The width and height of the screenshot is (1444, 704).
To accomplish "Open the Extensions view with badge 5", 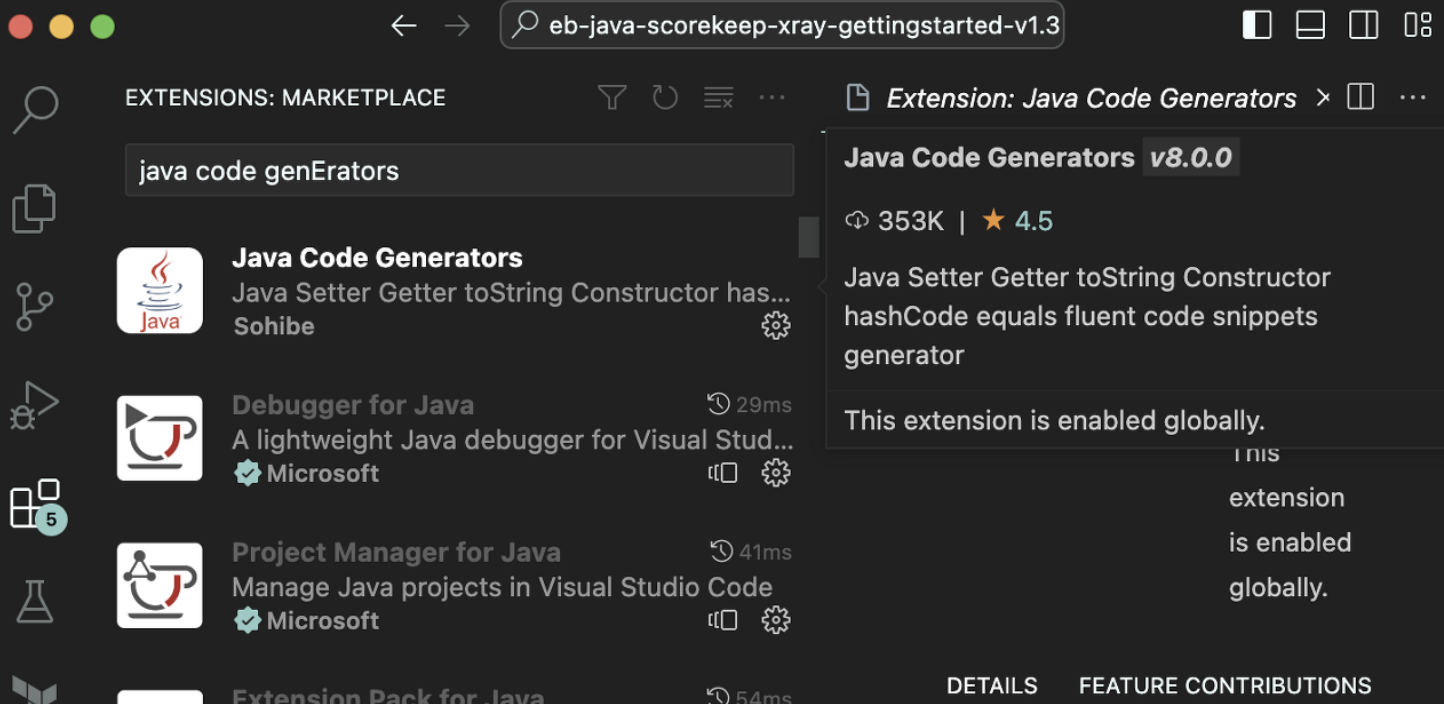I will coord(36,505).
